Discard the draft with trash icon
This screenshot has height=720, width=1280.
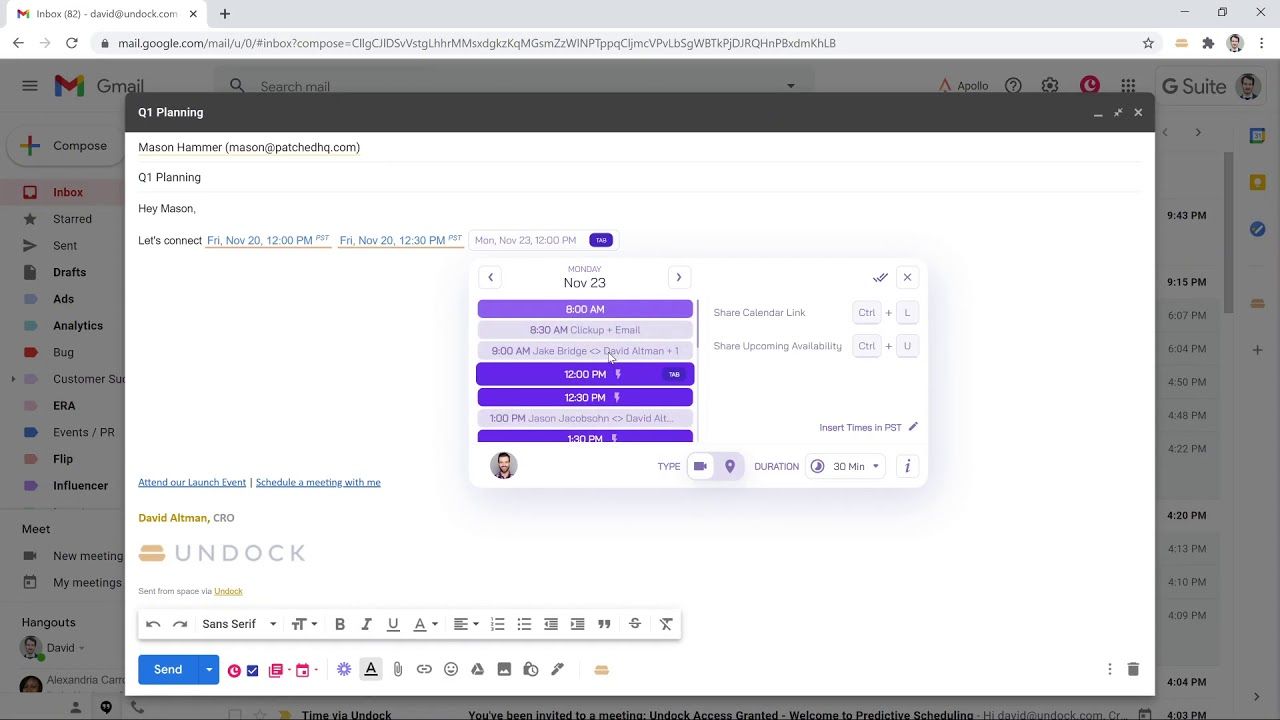point(1133,669)
